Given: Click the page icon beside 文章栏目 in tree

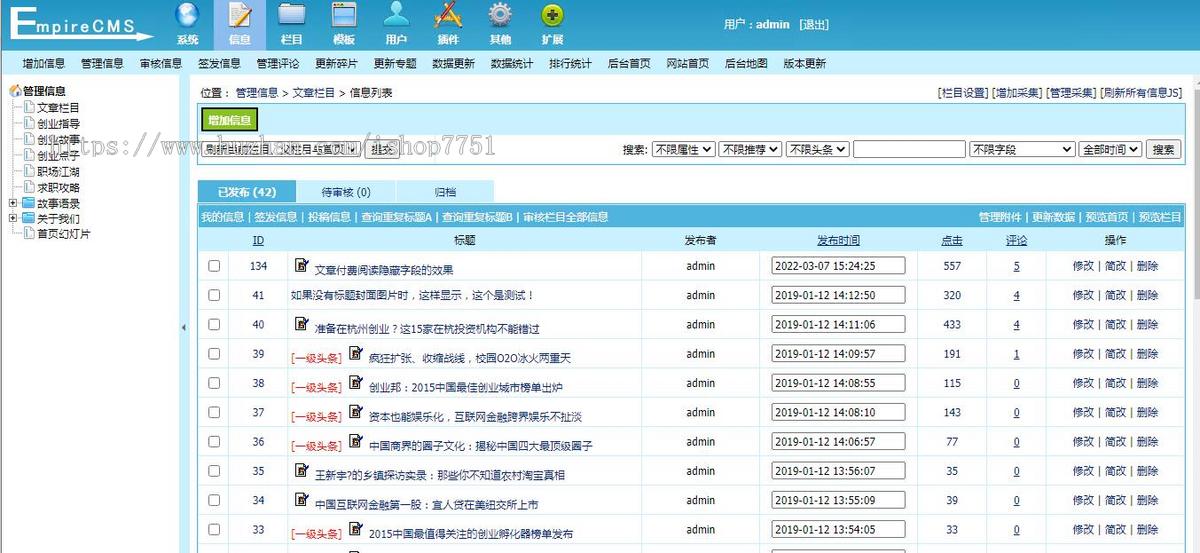Looking at the screenshot, I should (x=29, y=107).
